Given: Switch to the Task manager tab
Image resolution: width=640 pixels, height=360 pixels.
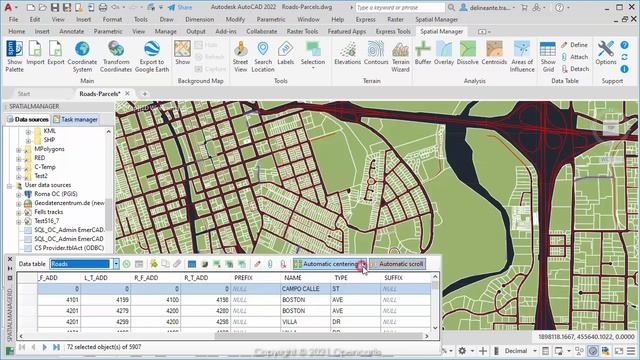Looking at the screenshot, I should 76,120.
